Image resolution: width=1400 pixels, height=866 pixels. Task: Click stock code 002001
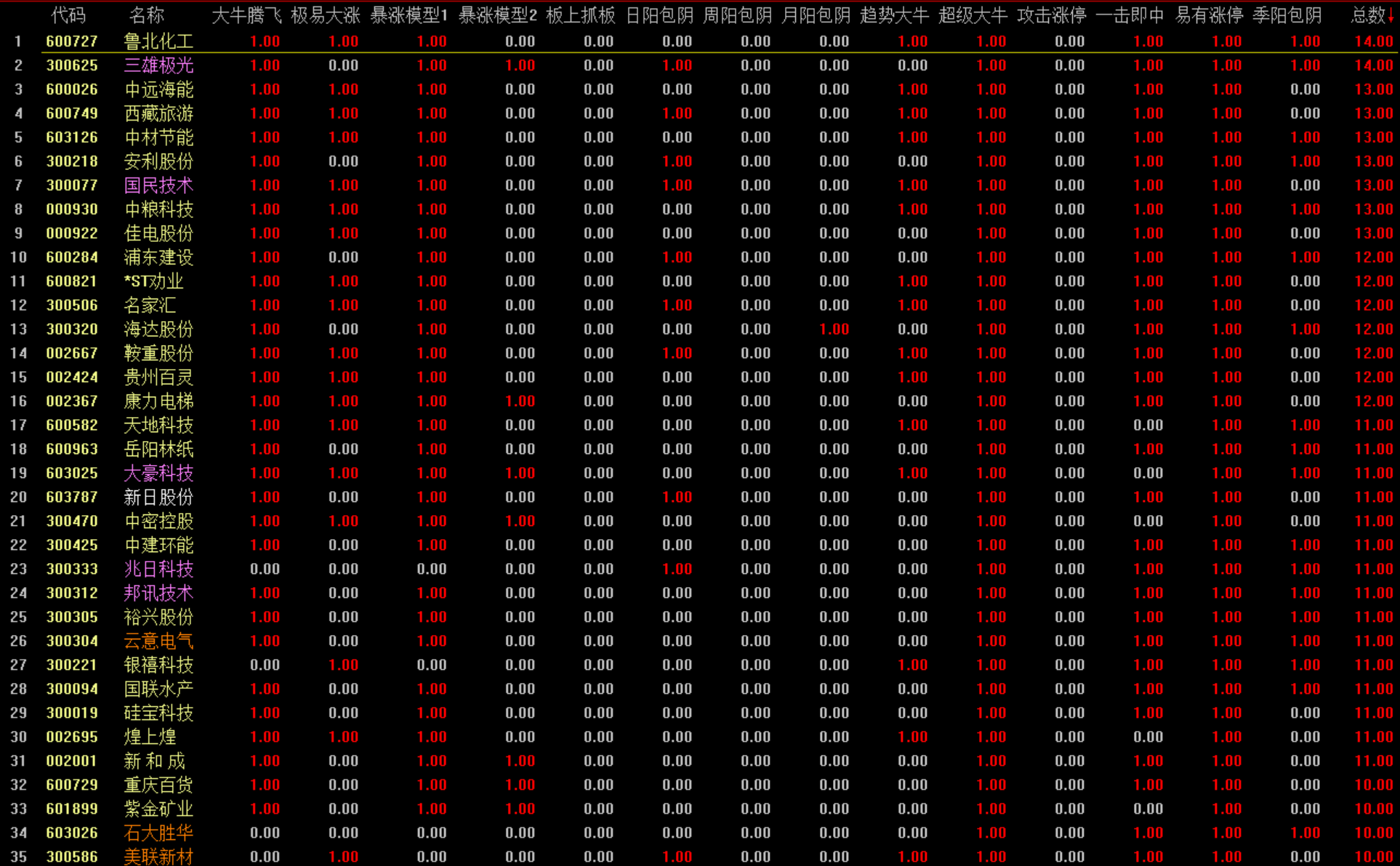point(72,761)
